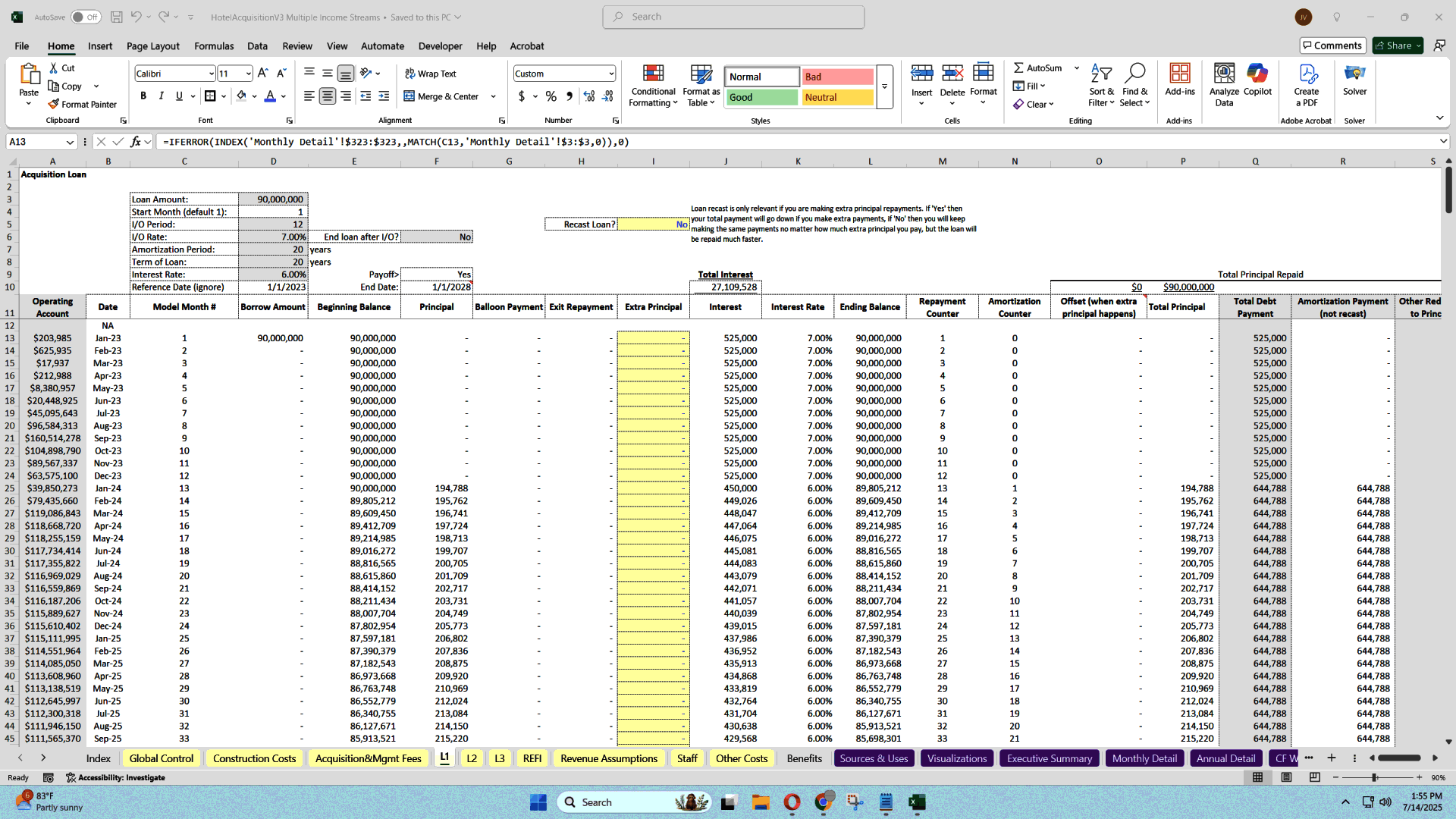Switch to Page Break Preview view
Viewport: 1456px width, 819px height.
(x=1314, y=777)
